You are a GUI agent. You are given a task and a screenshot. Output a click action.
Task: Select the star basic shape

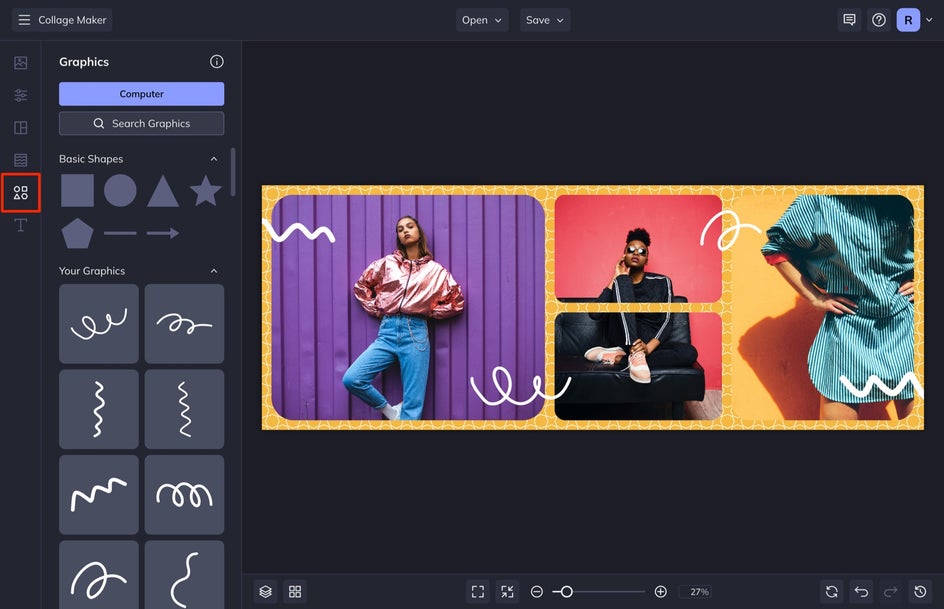pyautogui.click(x=205, y=191)
